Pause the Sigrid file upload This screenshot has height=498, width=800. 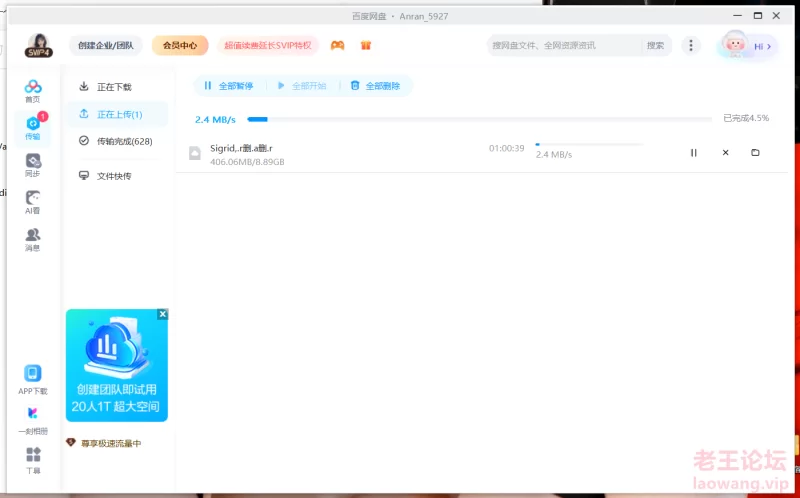point(693,153)
